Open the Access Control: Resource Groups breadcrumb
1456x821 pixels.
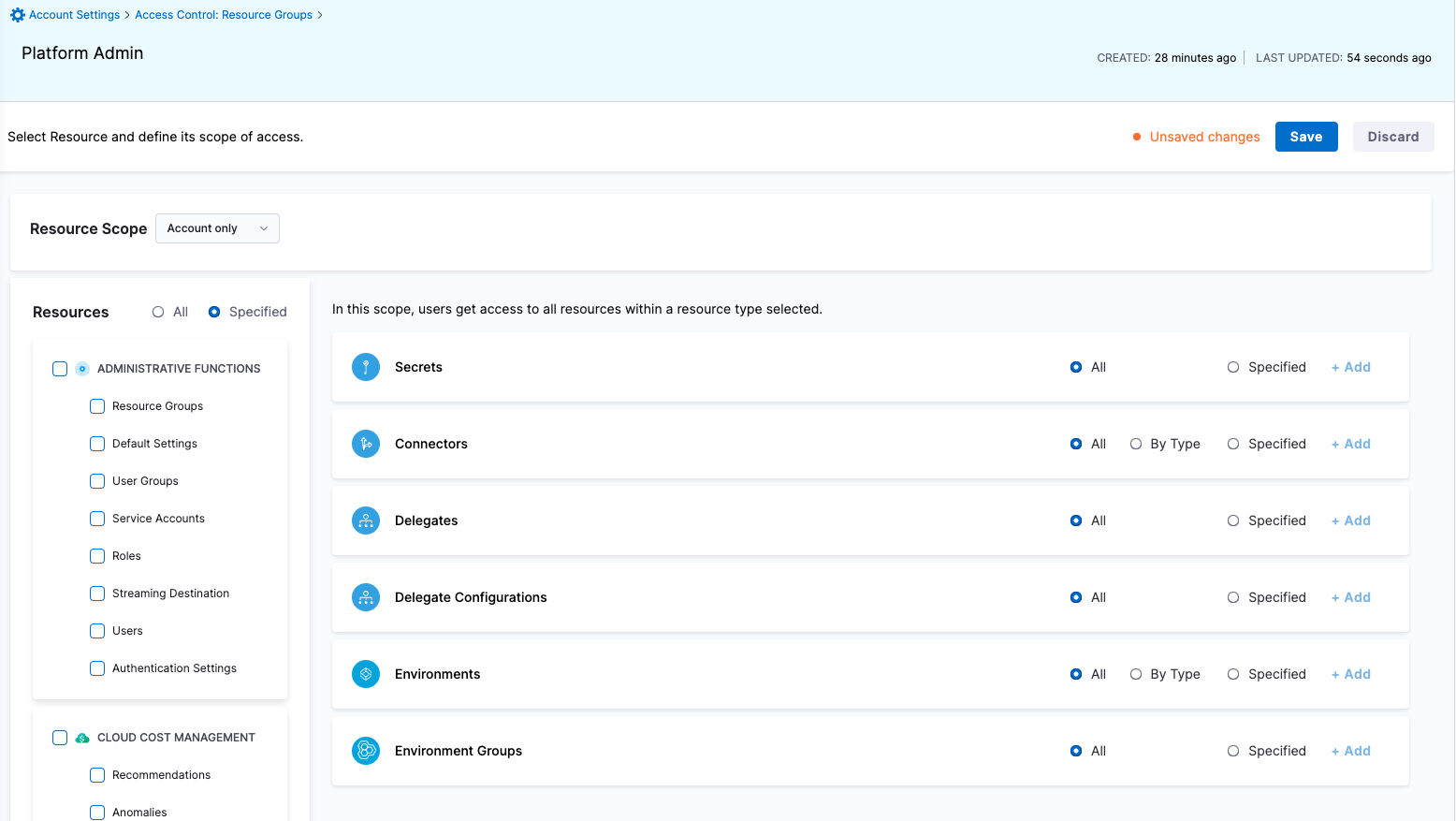pyautogui.click(x=224, y=14)
